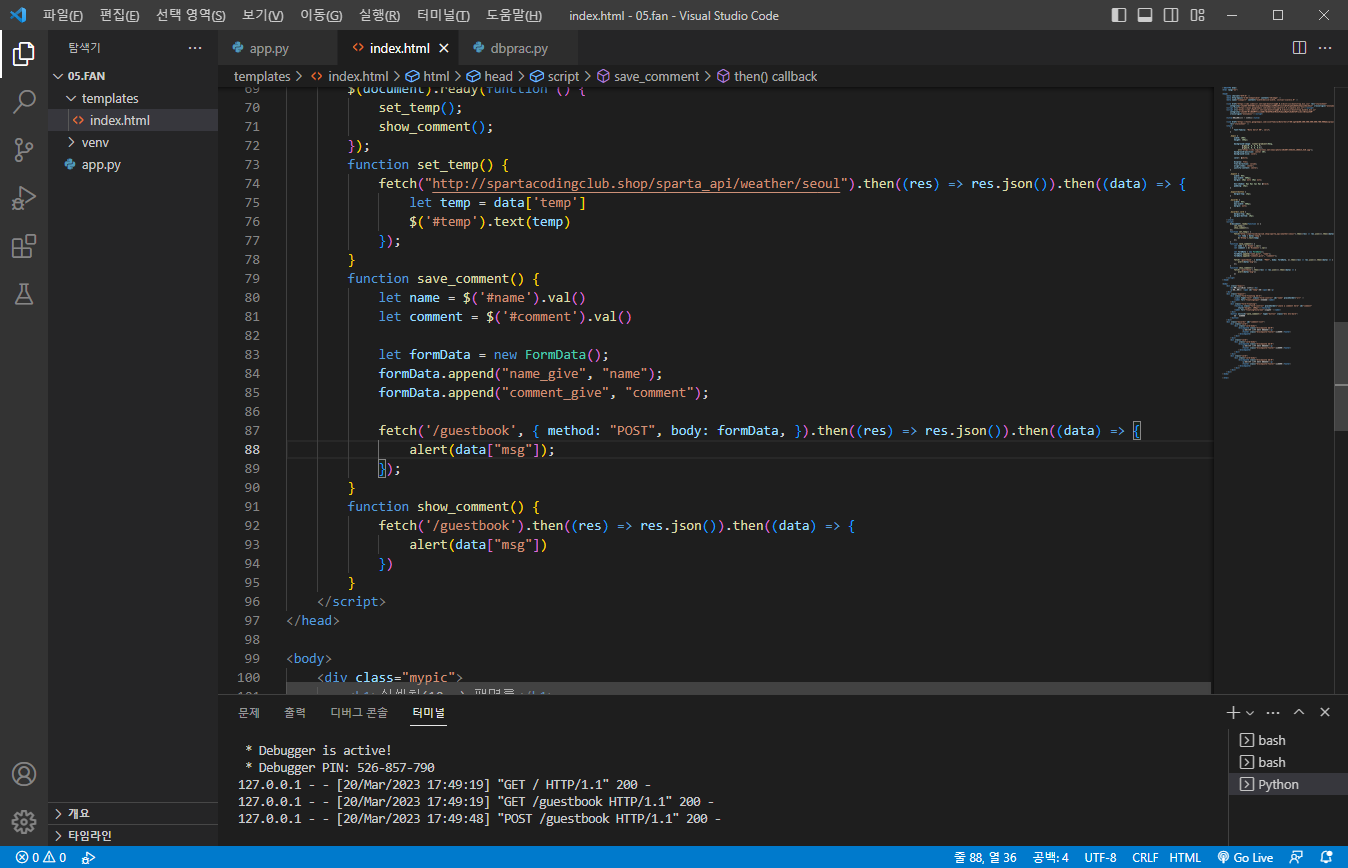Maximize the terminal panel size
1348x868 pixels.
(1299, 712)
